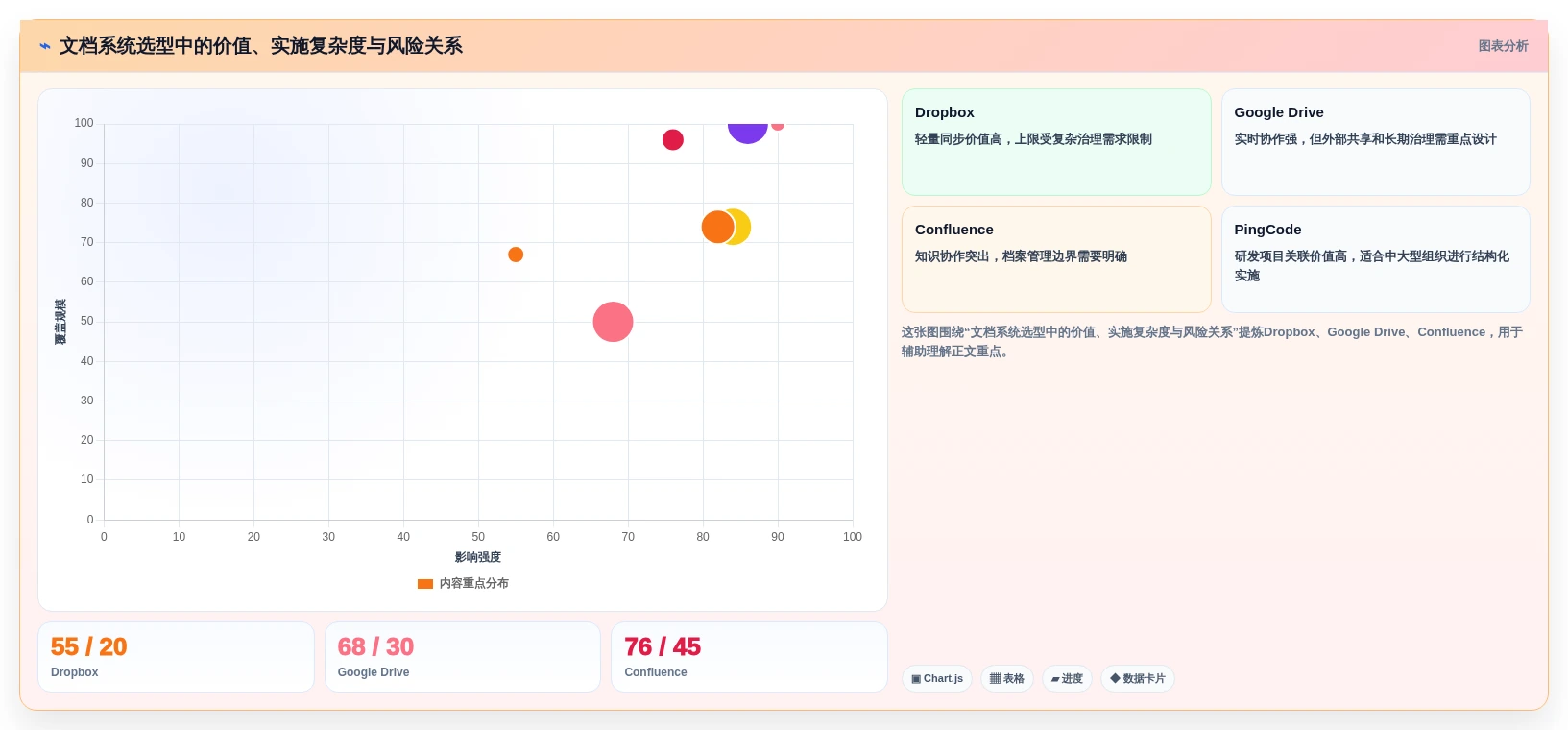1568x730 pixels.
Task: Click the Chart.js tag
Action: tap(937, 678)
